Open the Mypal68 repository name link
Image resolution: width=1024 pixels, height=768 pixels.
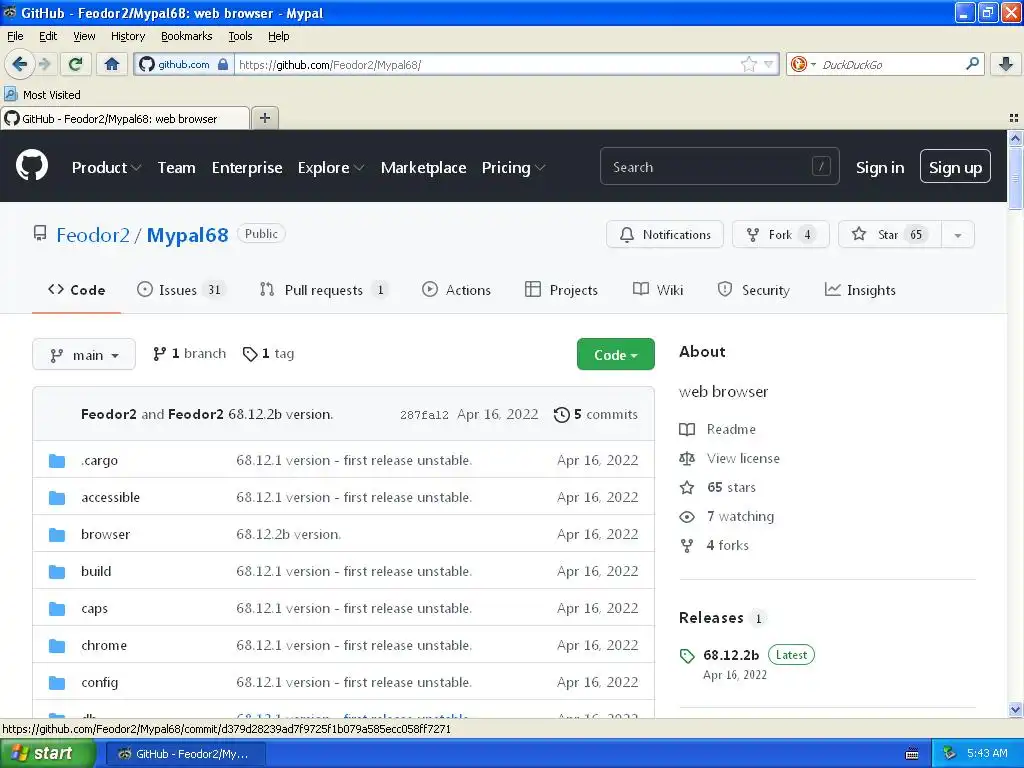tap(187, 235)
